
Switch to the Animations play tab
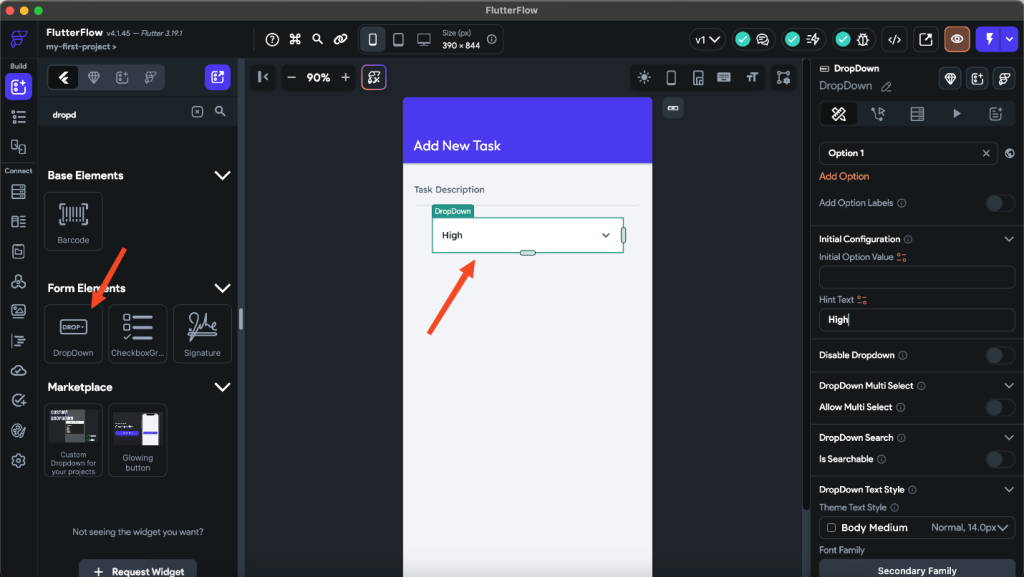coord(957,114)
